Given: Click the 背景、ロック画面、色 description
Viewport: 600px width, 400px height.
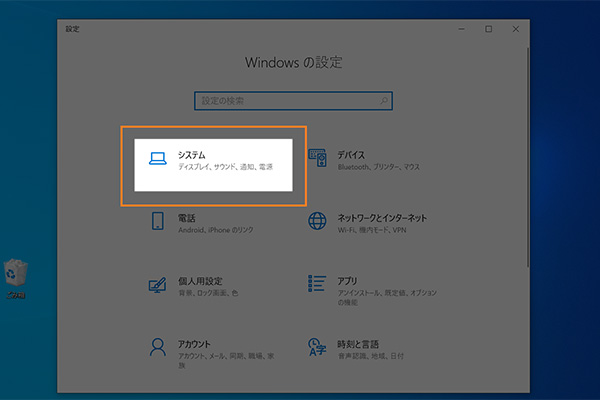Looking at the screenshot, I should [208, 293].
